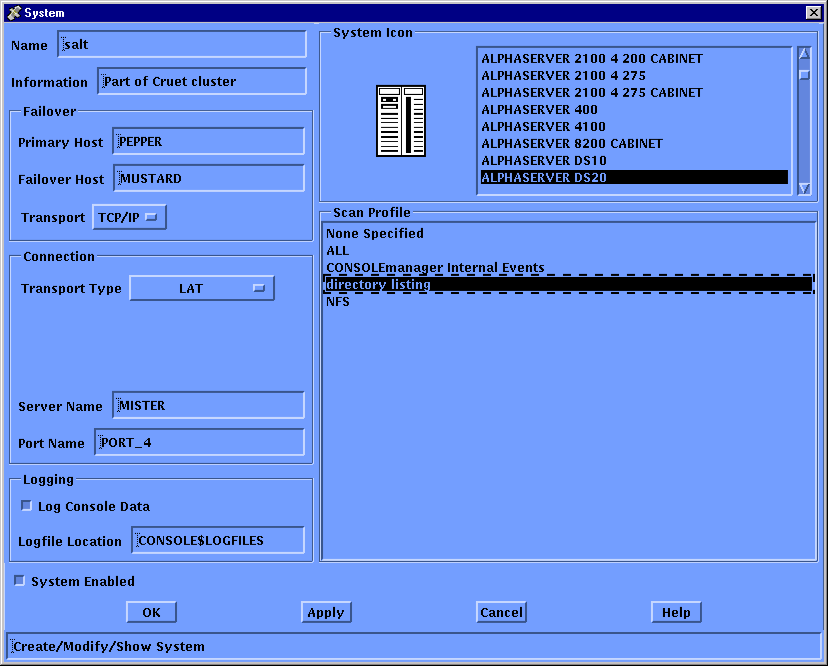Click the OK button
Screen dimensions: 828x666
[x=152, y=612]
